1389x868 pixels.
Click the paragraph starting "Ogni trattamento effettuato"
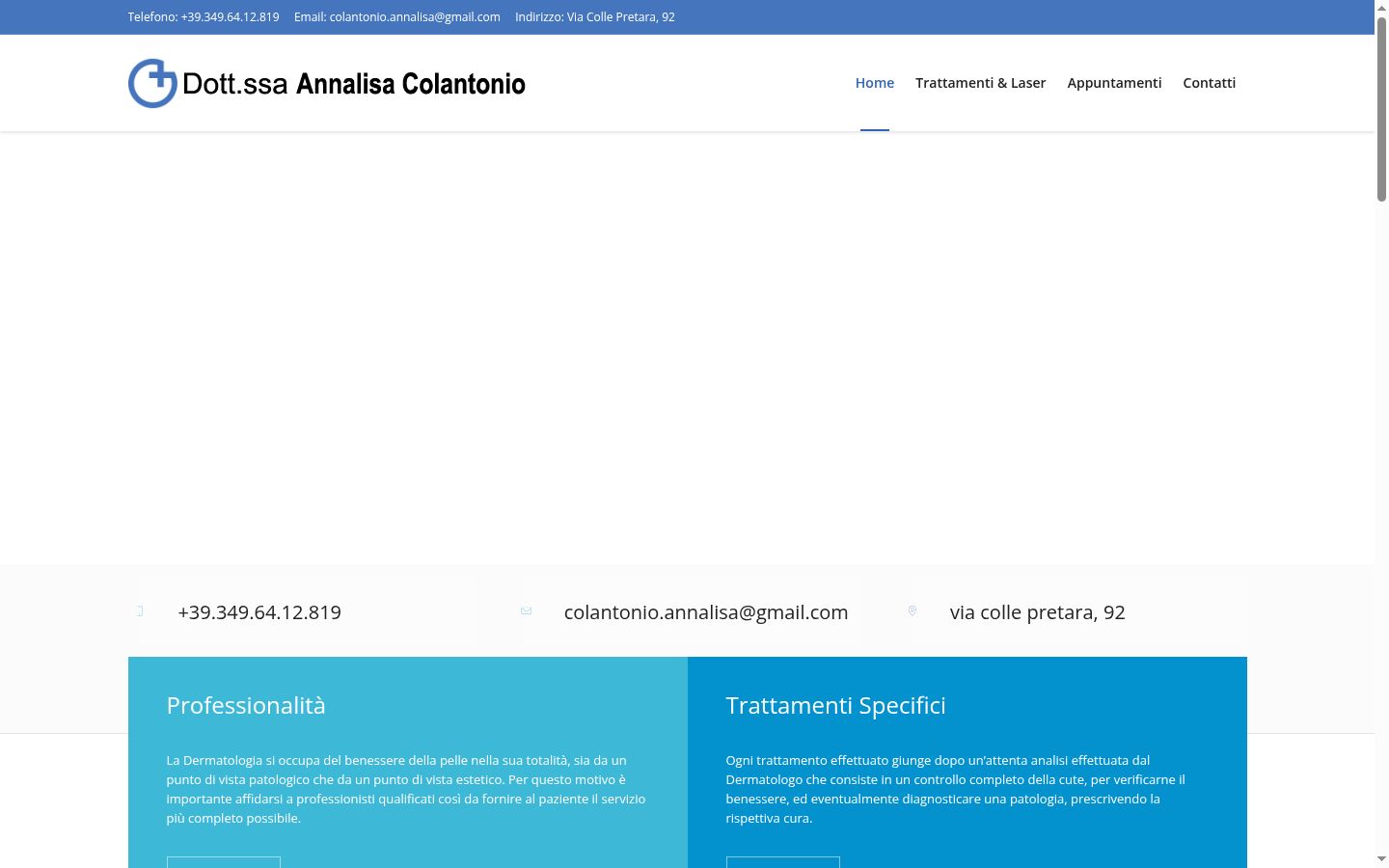[956, 789]
